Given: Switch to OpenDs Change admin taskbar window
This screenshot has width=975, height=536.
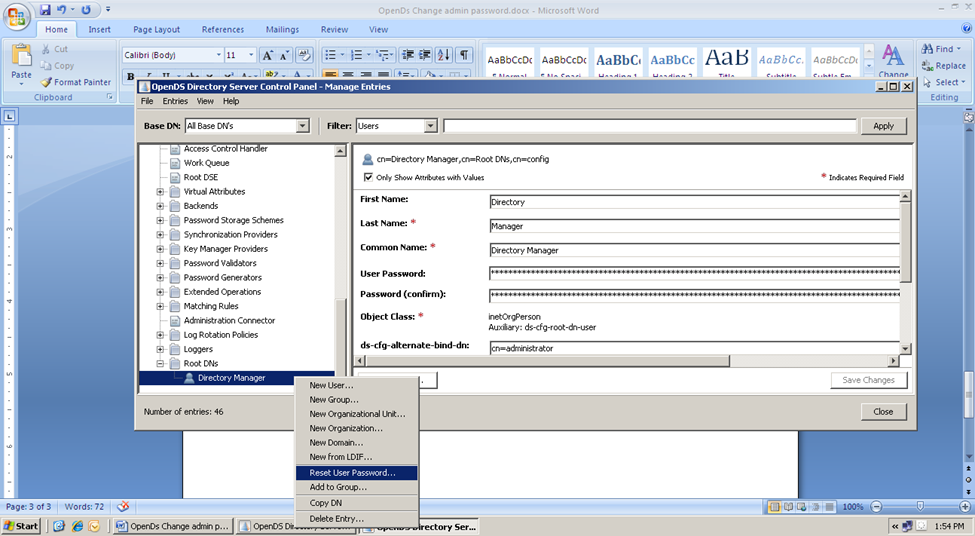Looking at the screenshot, I should (173, 526).
